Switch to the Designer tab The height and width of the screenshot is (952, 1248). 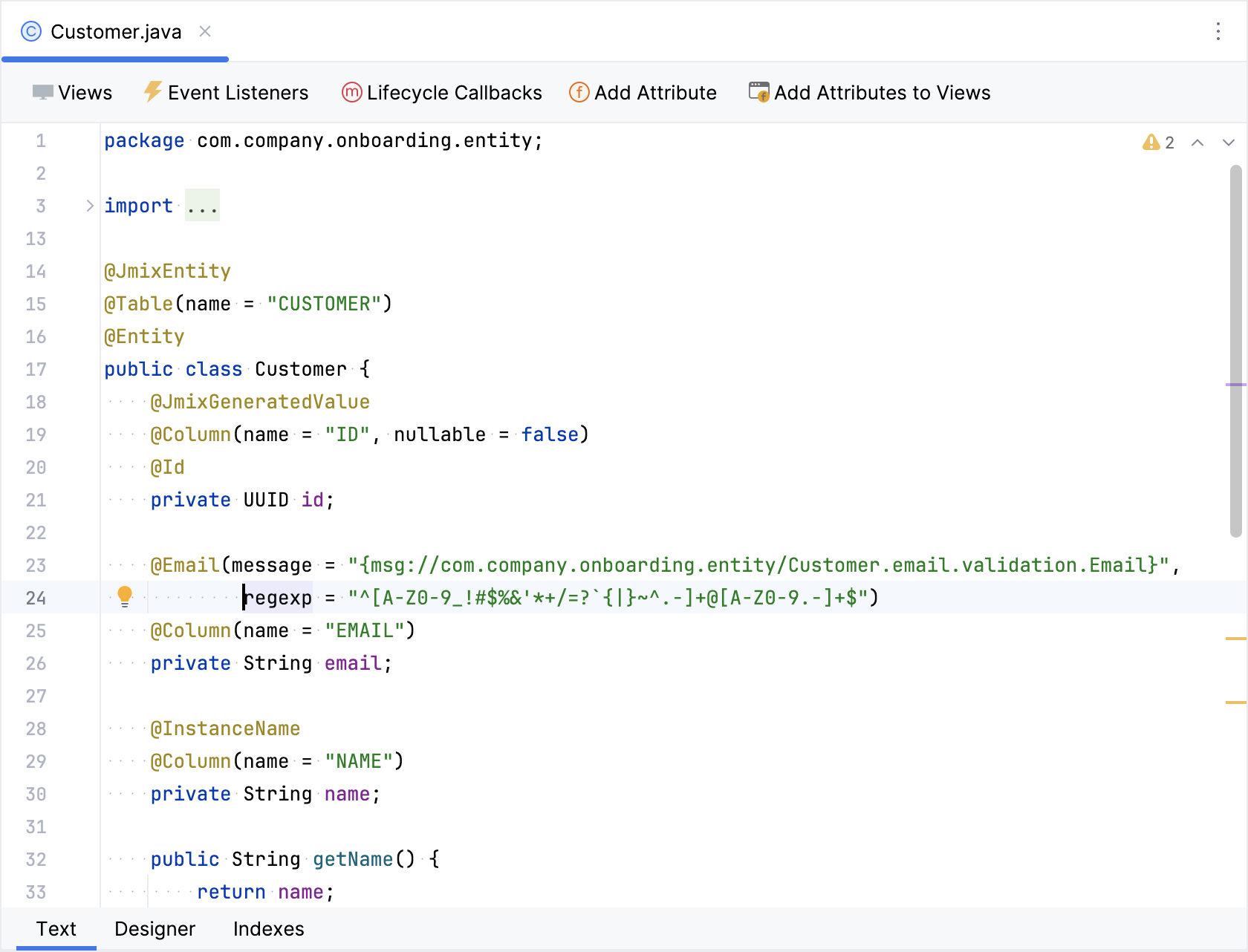pyautogui.click(x=155, y=929)
